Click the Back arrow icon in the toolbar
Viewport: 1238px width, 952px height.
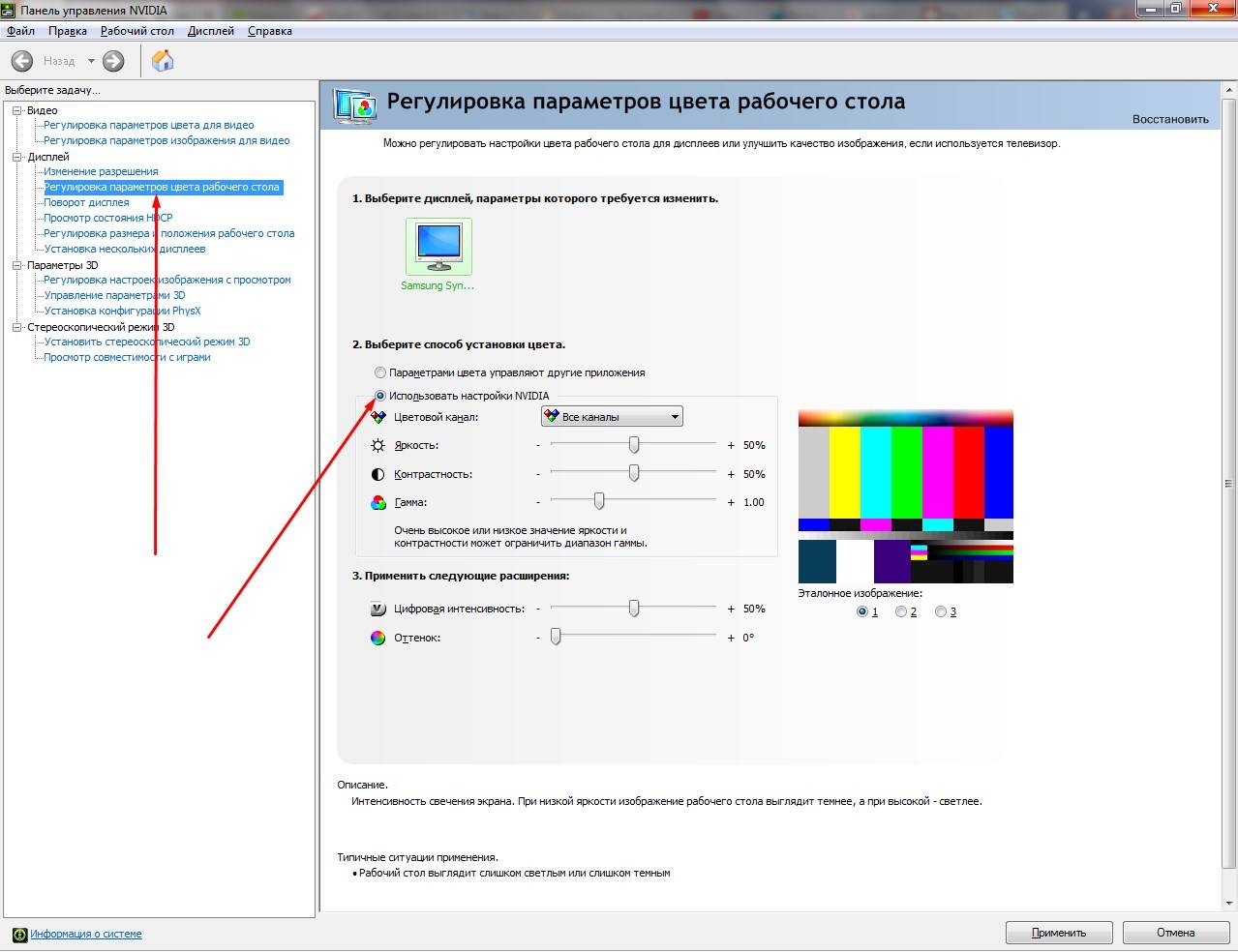click(x=21, y=61)
